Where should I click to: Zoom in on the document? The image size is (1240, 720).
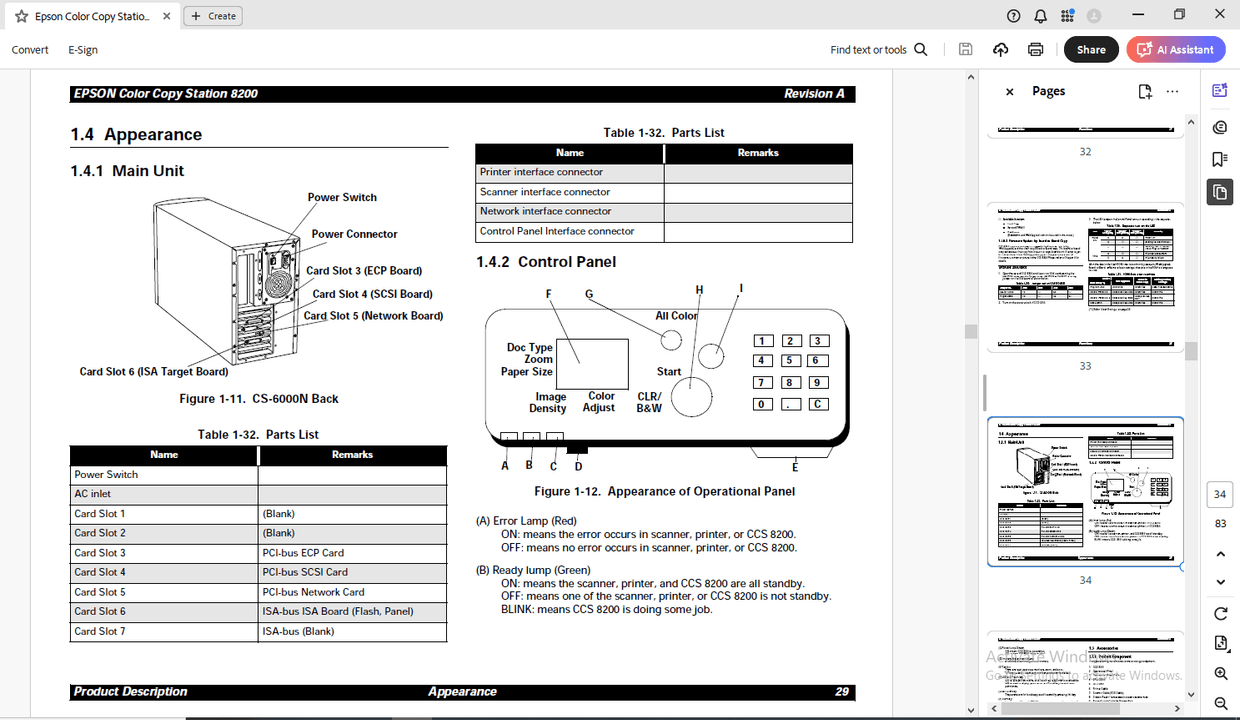pos(1219,673)
